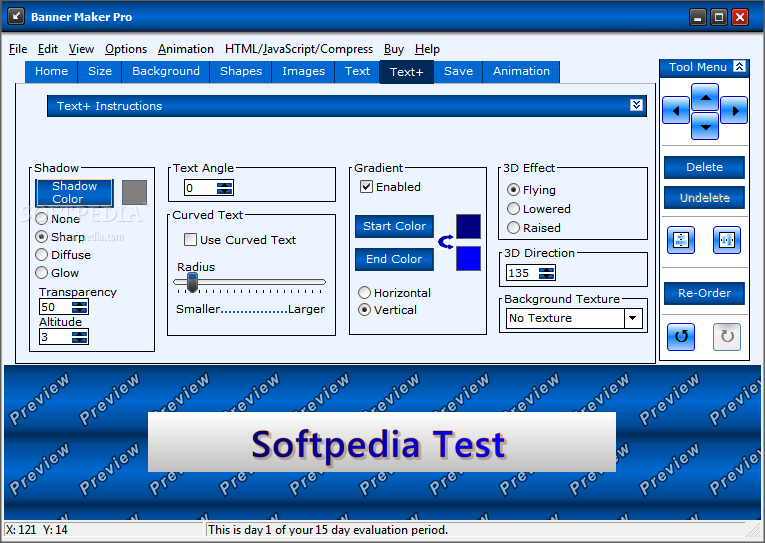Adjust Transparency spinner arrows
Viewport: 765px width, 543px height.
pyautogui.click(x=80, y=307)
